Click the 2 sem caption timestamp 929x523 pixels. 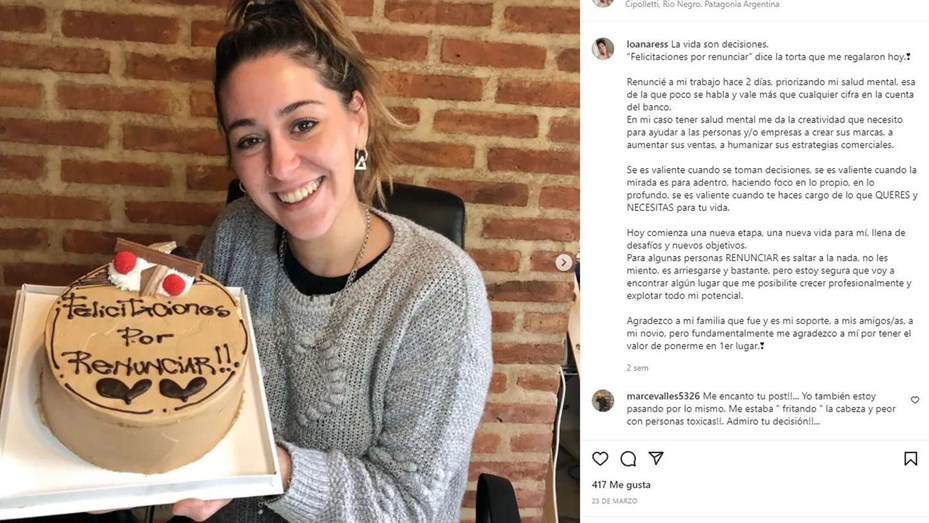point(638,368)
